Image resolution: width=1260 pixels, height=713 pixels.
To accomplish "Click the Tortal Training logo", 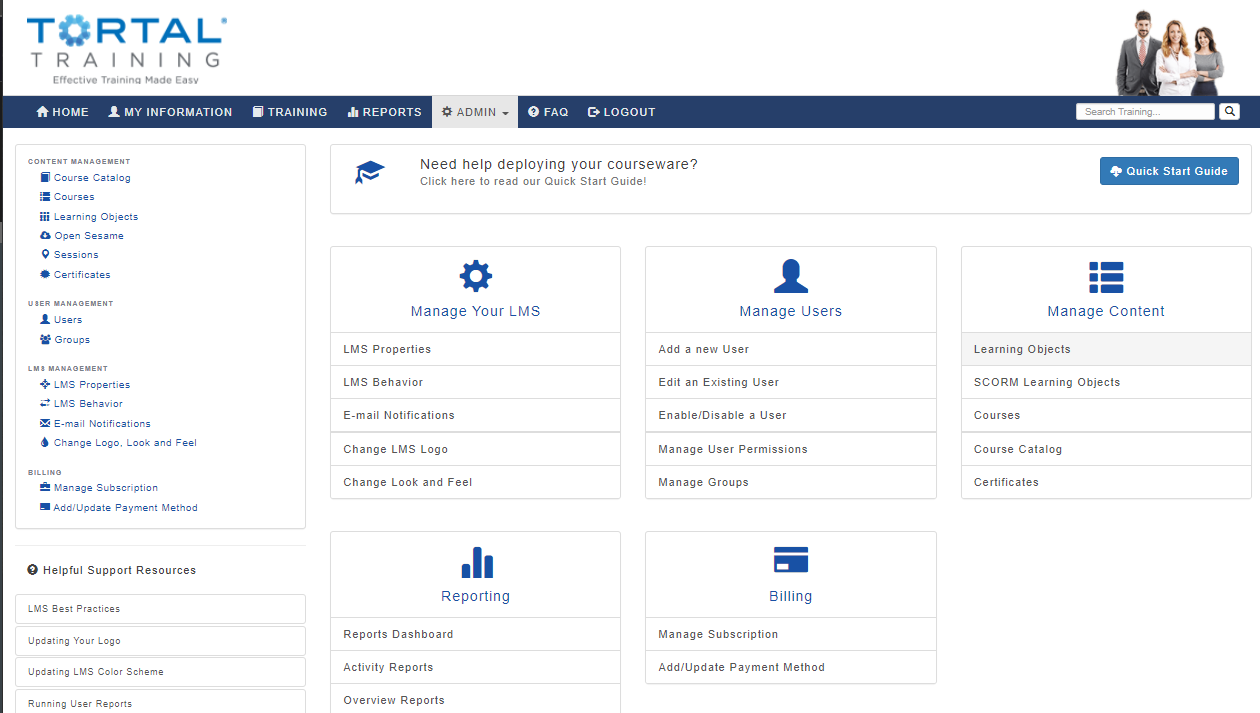I will (126, 50).
